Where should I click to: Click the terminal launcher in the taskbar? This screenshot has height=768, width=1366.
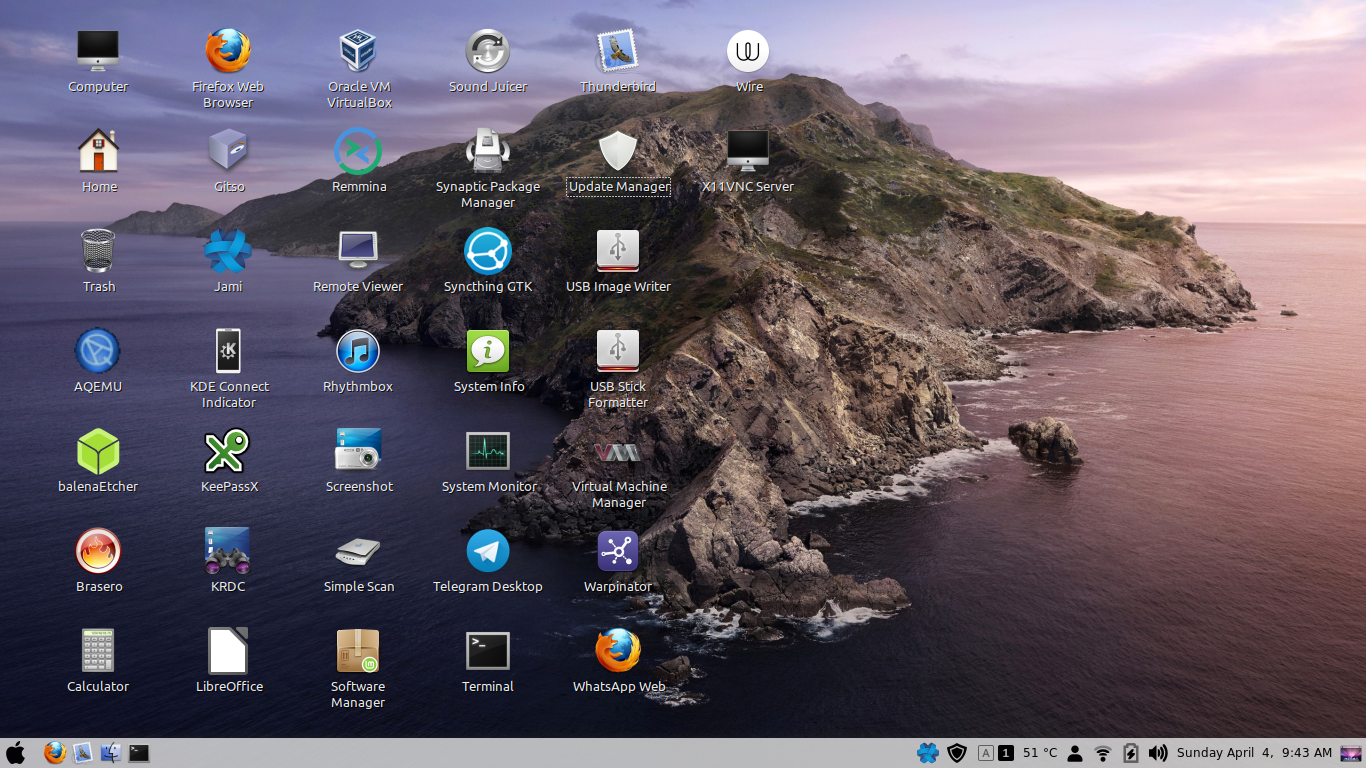coord(139,753)
